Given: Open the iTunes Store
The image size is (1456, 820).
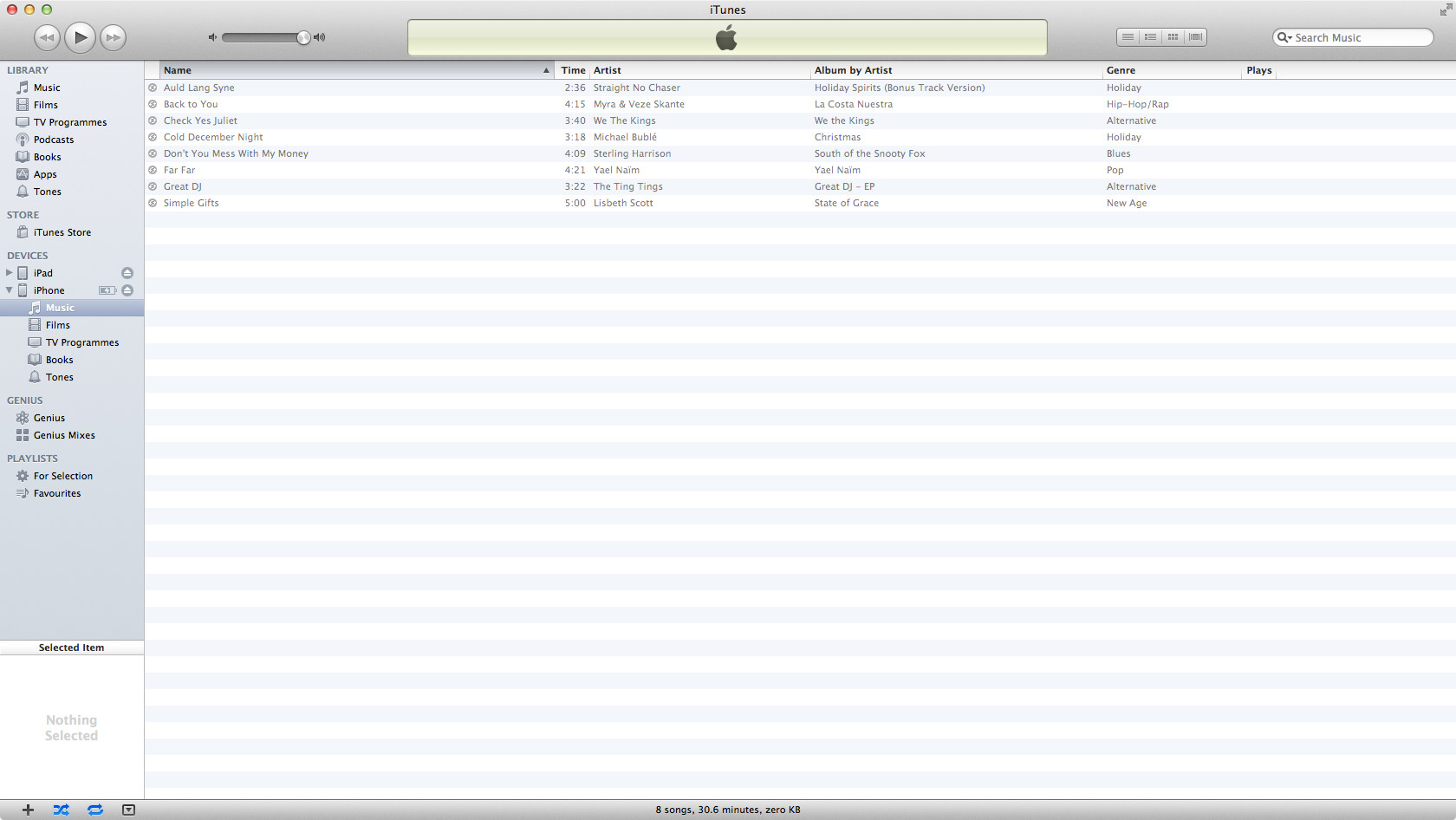Looking at the screenshot, I should [x=62, y=232].
